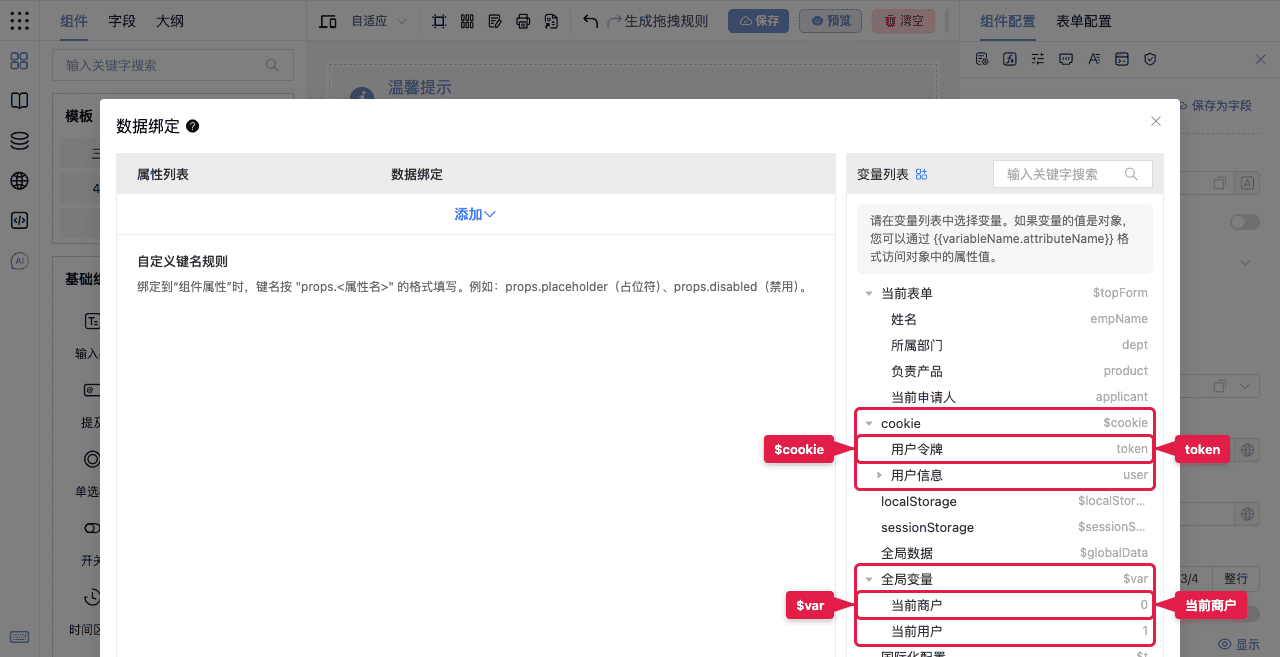Click the variable list icon beside 变量列表
This screenshot has height=657, width=1280.
coord(922,174)
